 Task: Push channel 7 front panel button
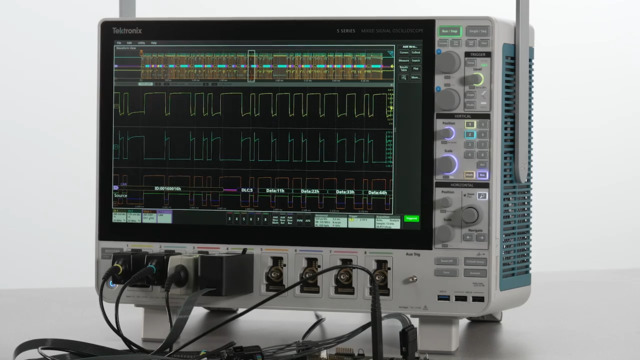(483, 144)
